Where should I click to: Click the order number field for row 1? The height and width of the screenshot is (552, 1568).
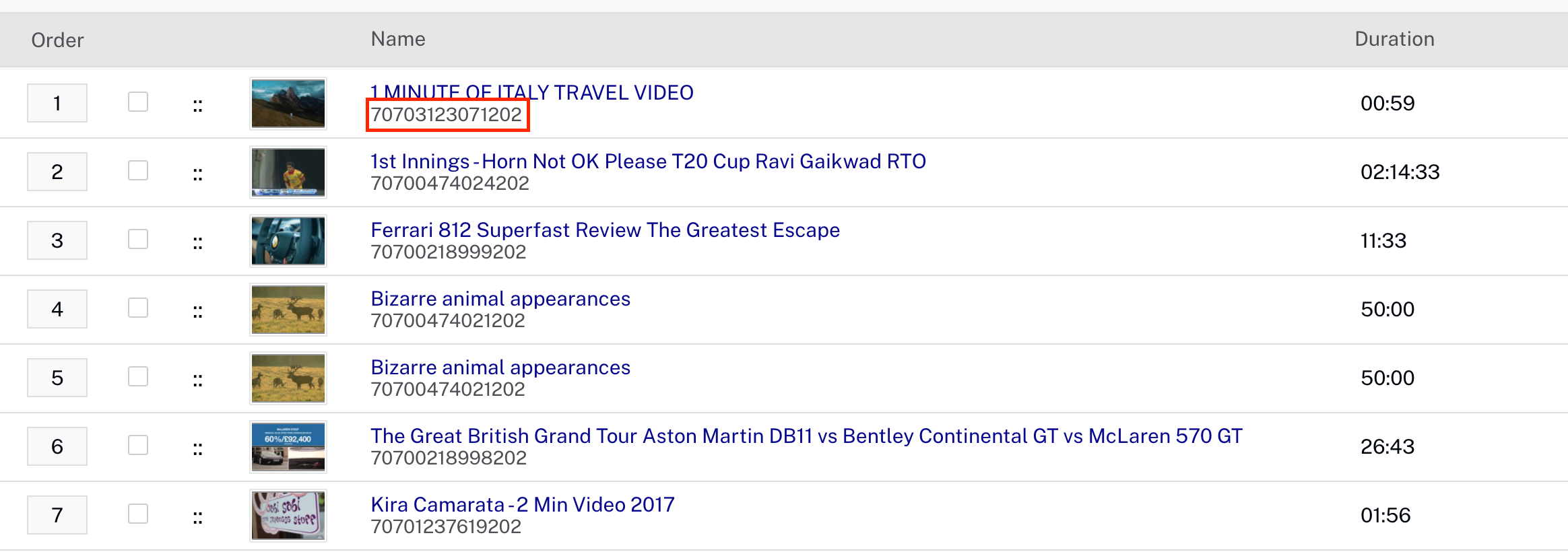click(57, 103)
